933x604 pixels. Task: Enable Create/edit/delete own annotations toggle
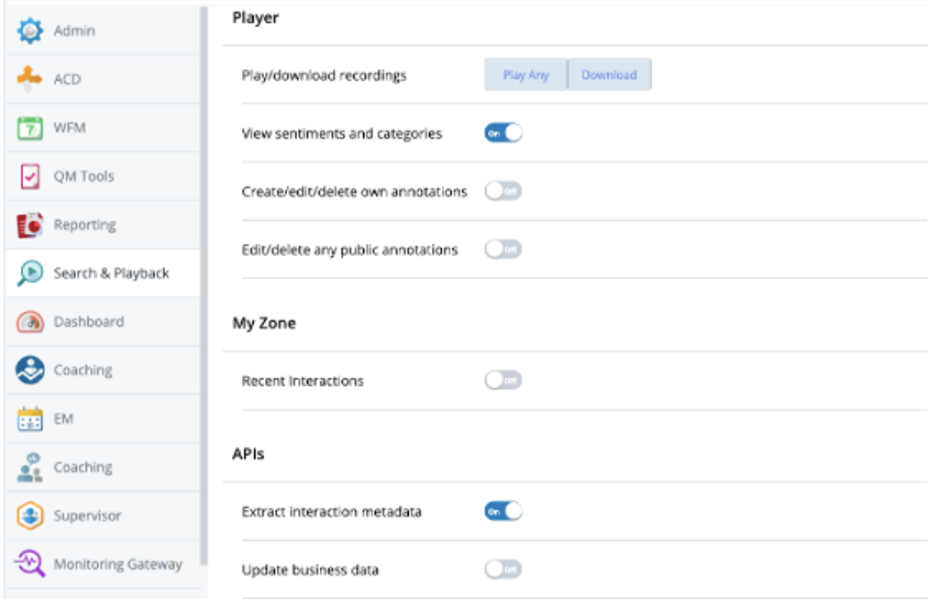click(x=503, y=191)
